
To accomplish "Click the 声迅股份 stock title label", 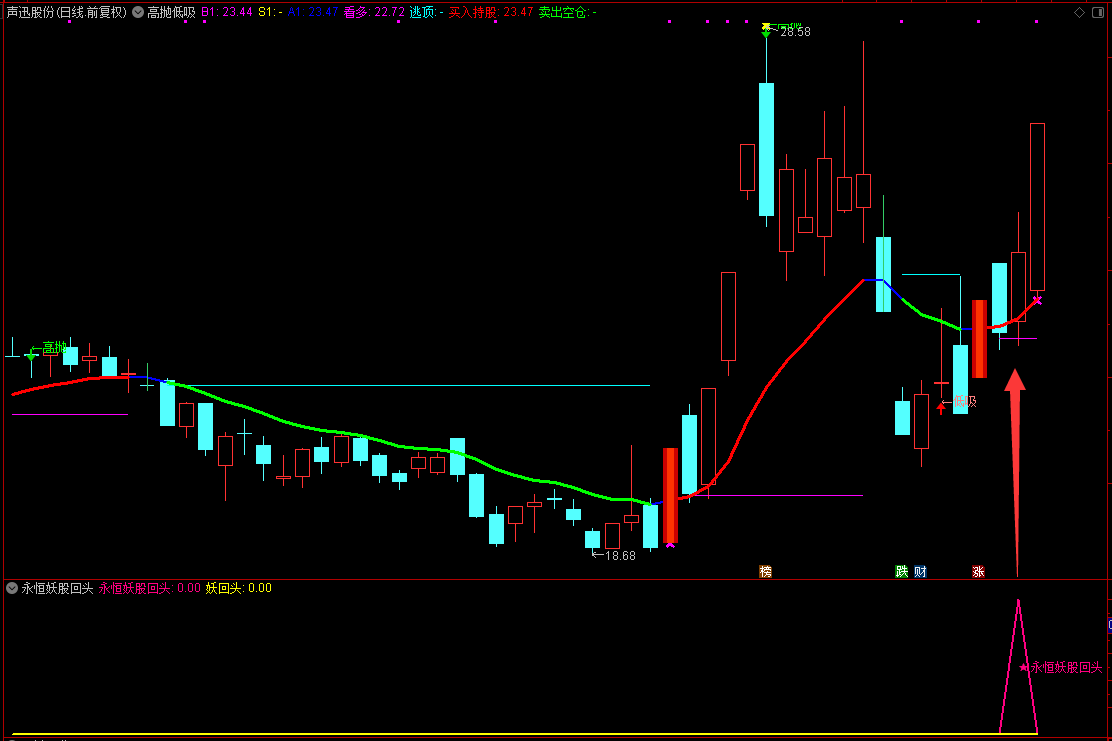I will (31, 13).
